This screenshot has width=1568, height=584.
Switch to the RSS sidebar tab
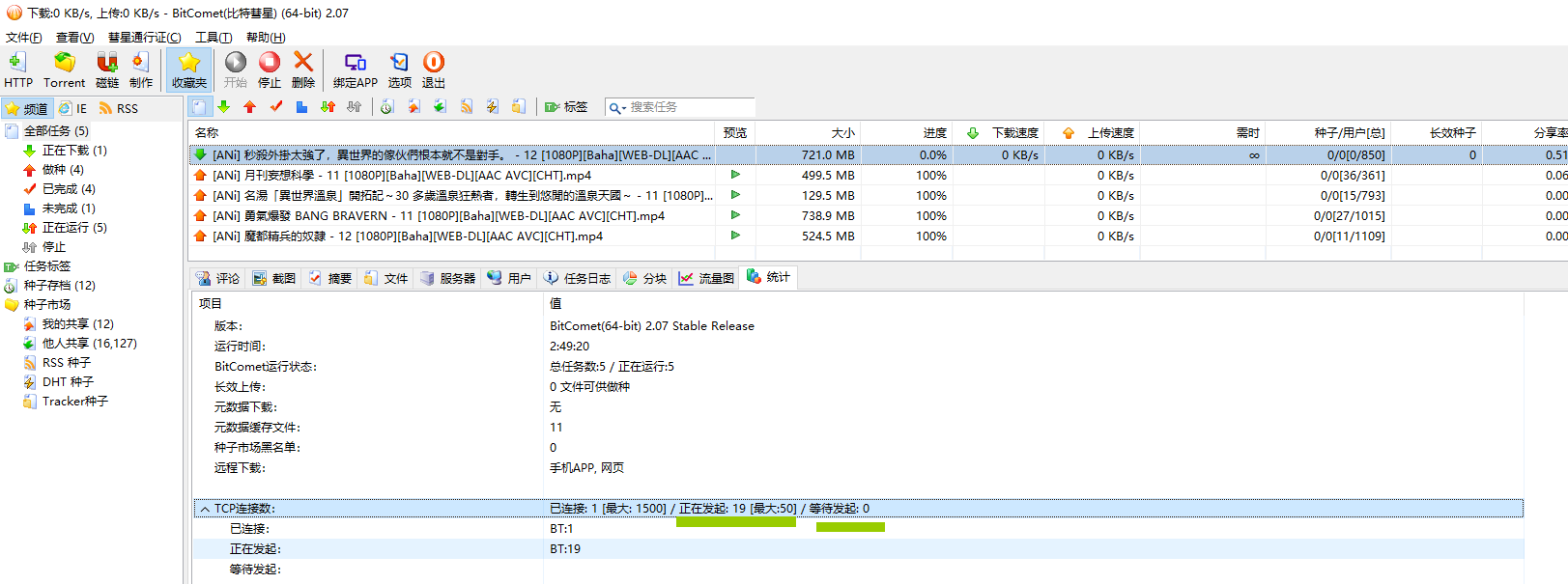pyautogui.click(x=119, y=108)
